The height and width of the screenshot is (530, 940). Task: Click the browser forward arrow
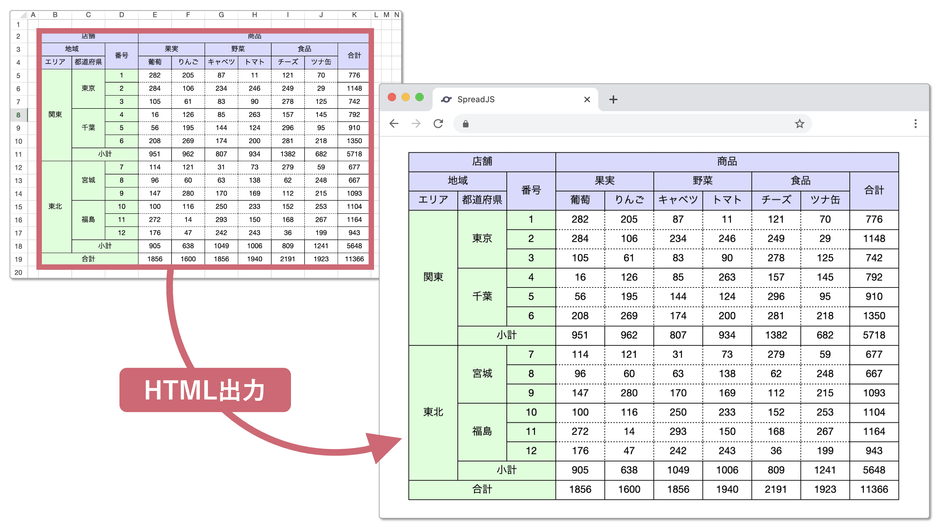pyautogui.click(x=416, y=124)
